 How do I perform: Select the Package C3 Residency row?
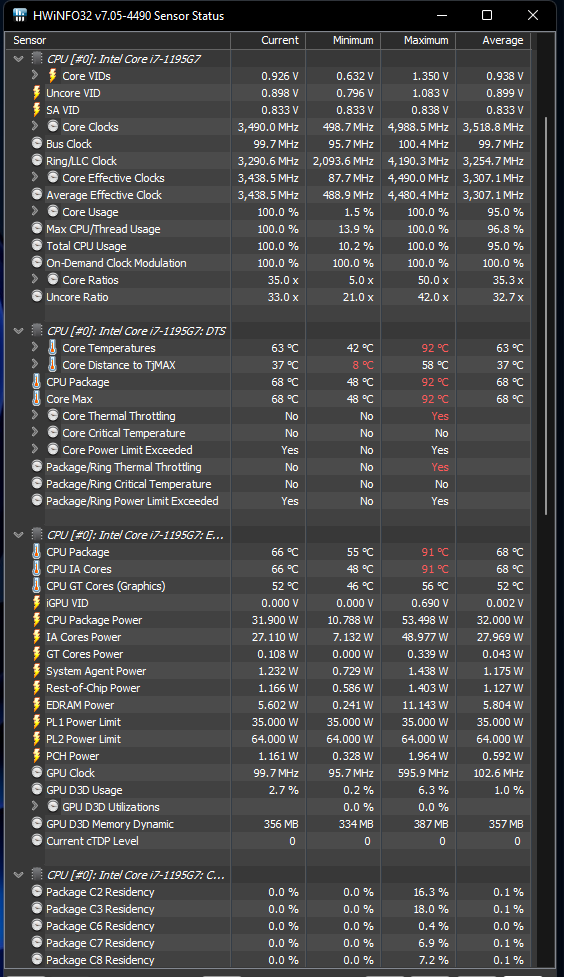click(268, 909)
